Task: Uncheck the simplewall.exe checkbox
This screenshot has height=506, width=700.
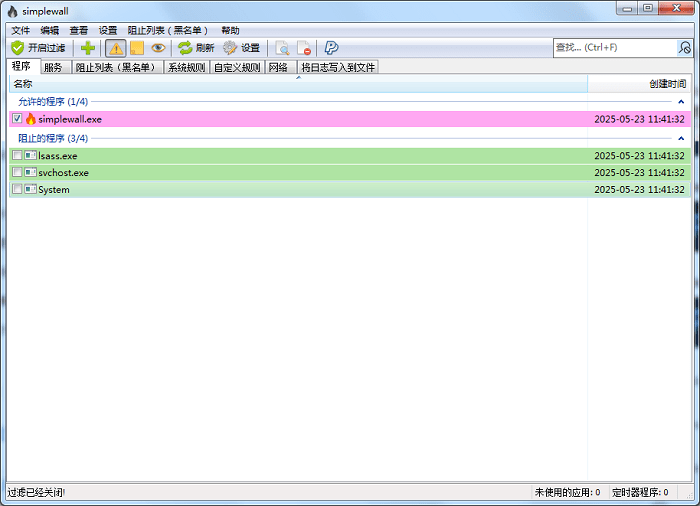Action: pyautogui.click(x=17, y=119)
